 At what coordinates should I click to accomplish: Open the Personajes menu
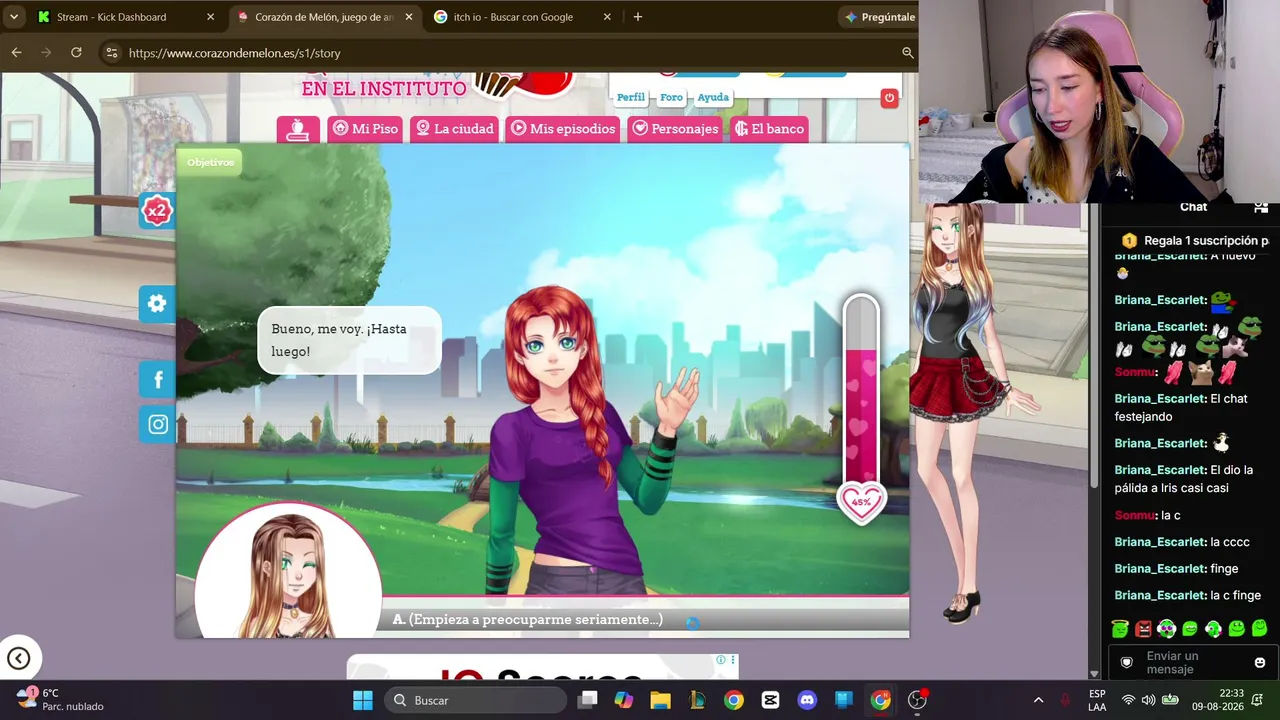[675, 129]
